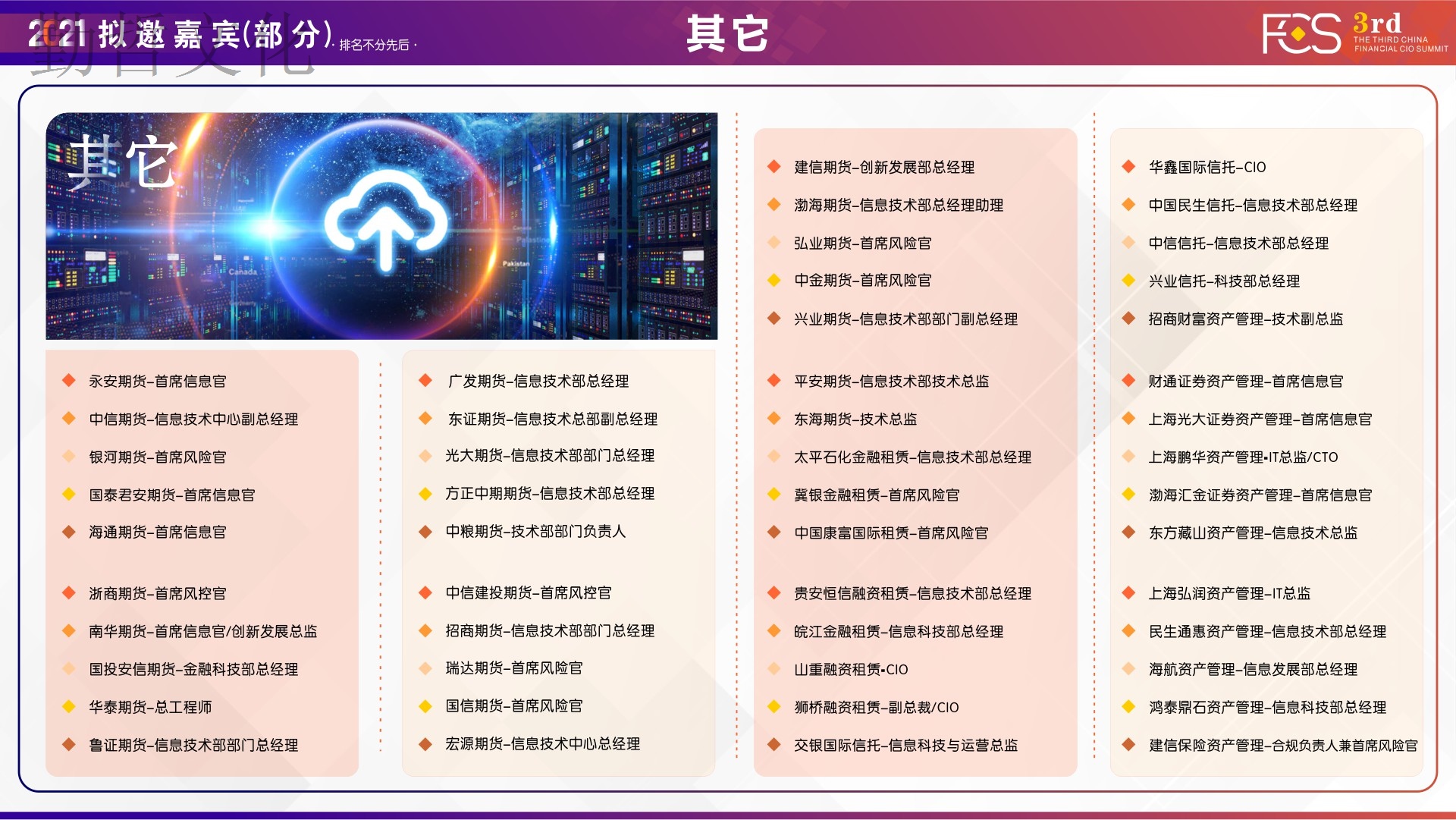Click the 其它 header title
The height and width of the screenshot is (820, 1456).
pos(727,34)
